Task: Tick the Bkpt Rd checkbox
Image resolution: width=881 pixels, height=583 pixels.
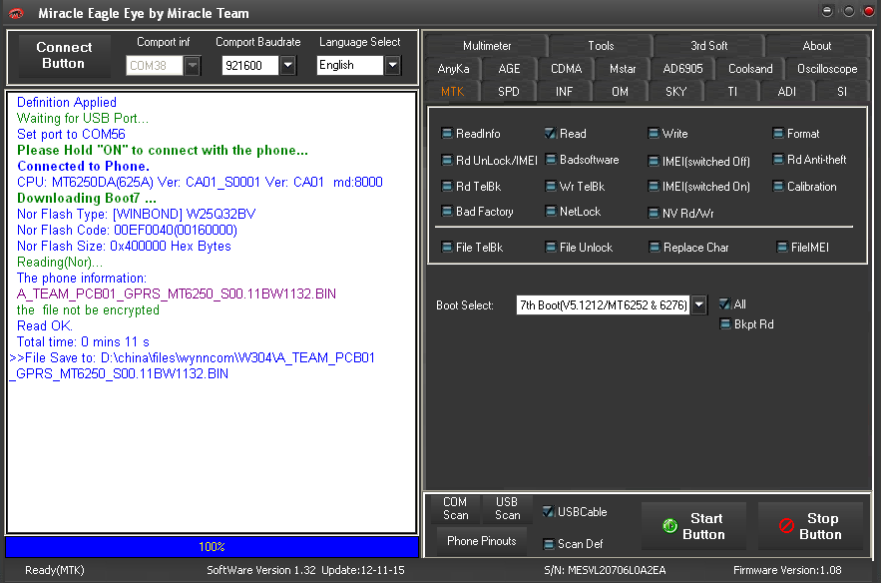Action: 725,325
